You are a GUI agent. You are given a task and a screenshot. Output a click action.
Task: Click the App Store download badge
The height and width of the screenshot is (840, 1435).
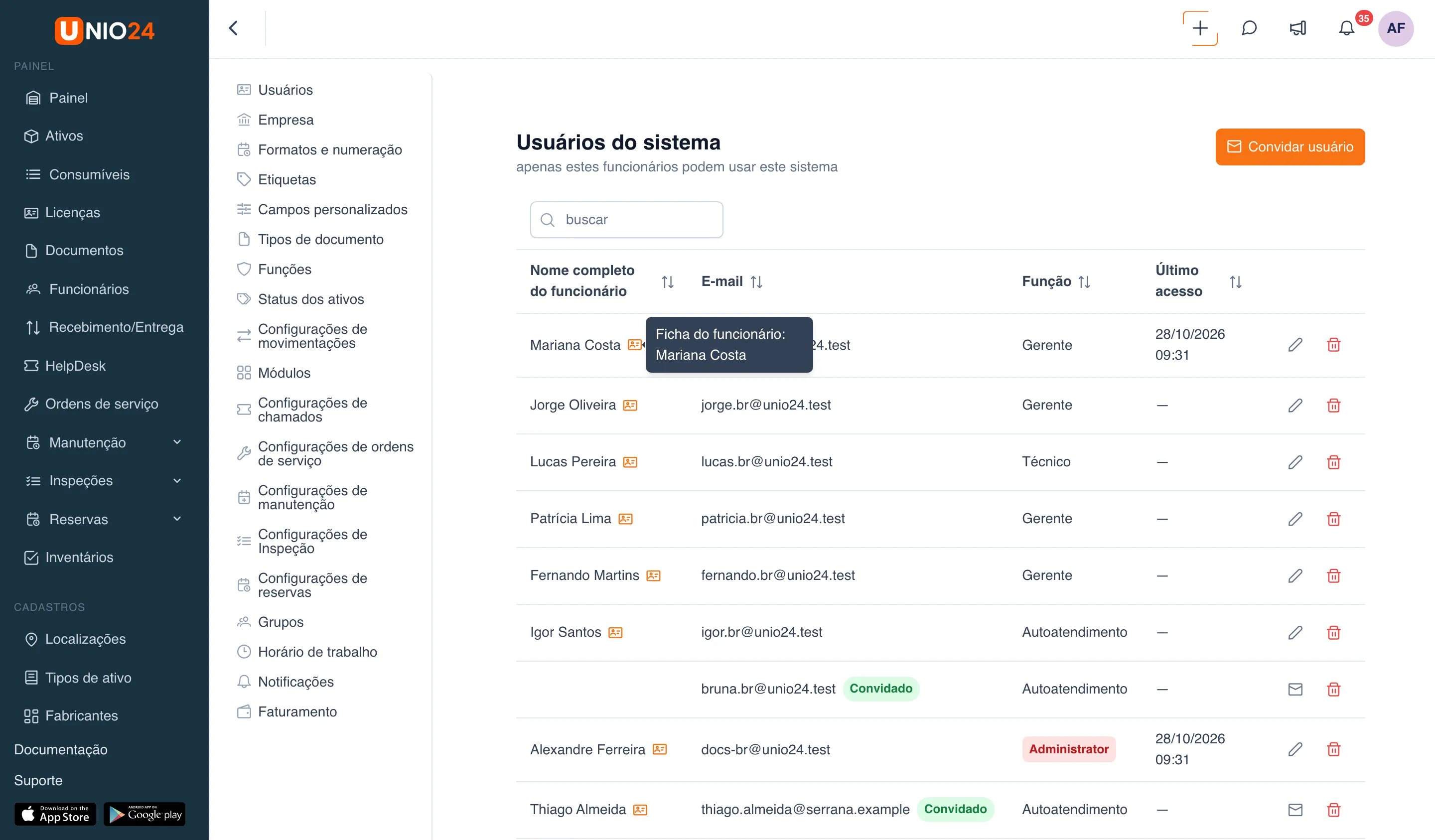point(55,814)
